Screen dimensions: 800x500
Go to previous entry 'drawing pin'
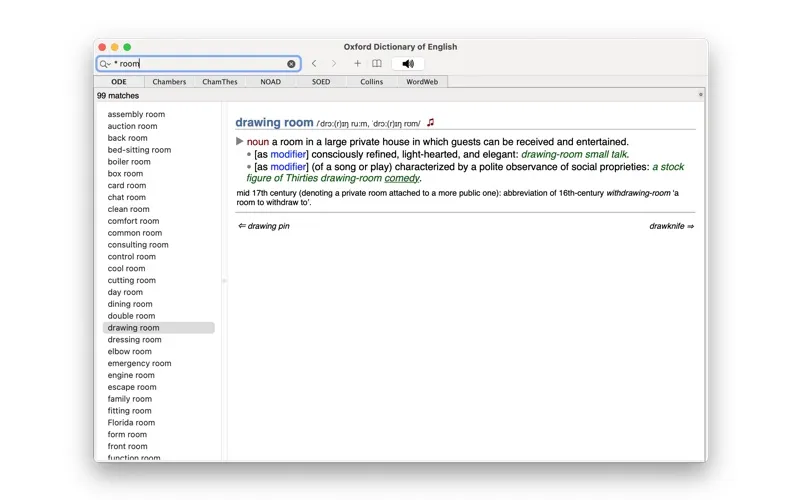(264, 226)
